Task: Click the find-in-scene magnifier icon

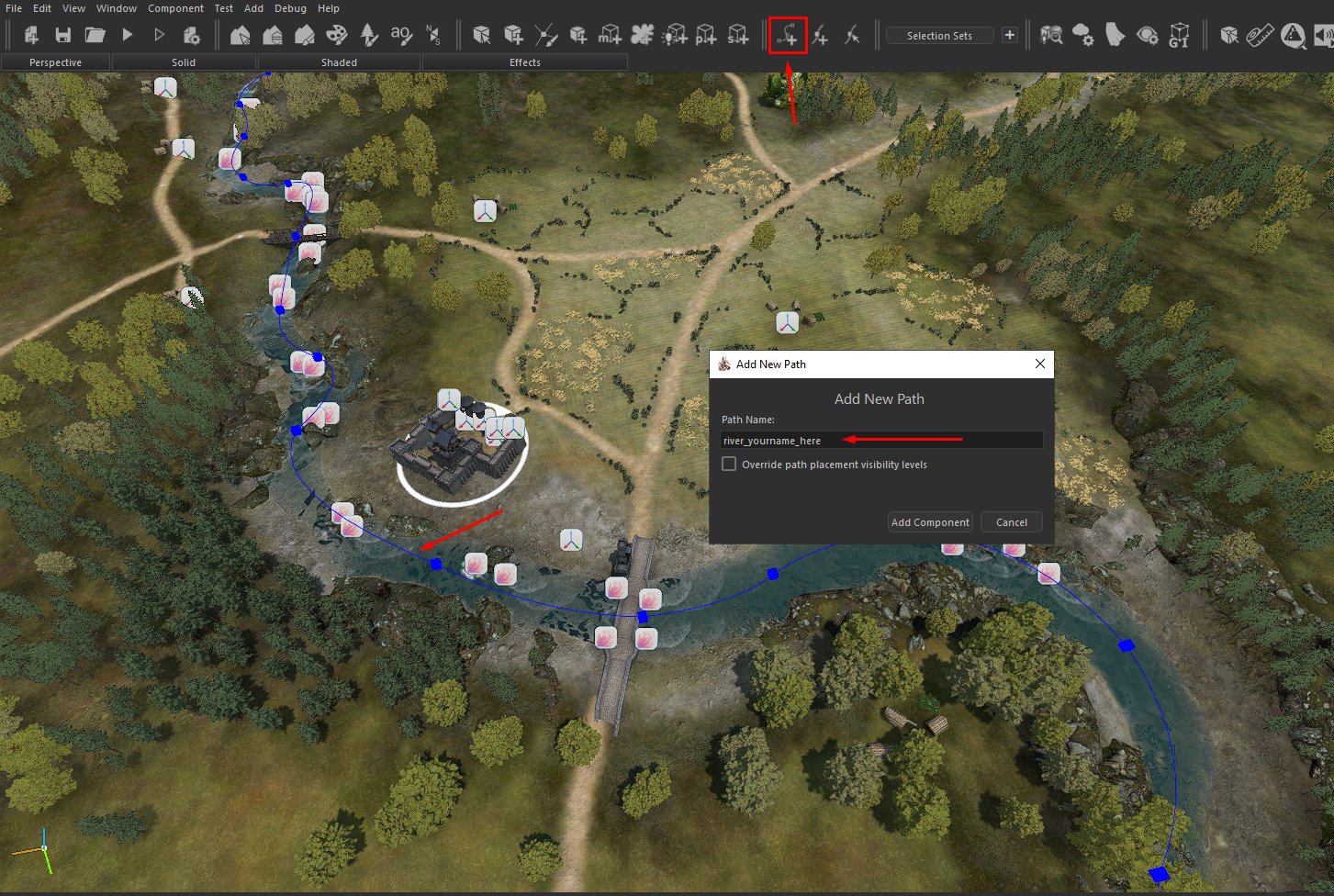Action: tap(1051, 35)
